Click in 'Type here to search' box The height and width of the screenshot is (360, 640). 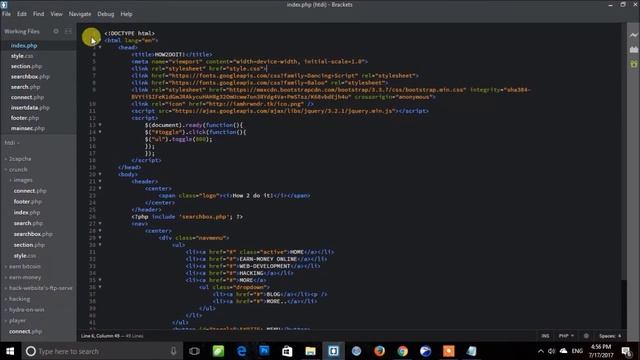tap(102, 351)
